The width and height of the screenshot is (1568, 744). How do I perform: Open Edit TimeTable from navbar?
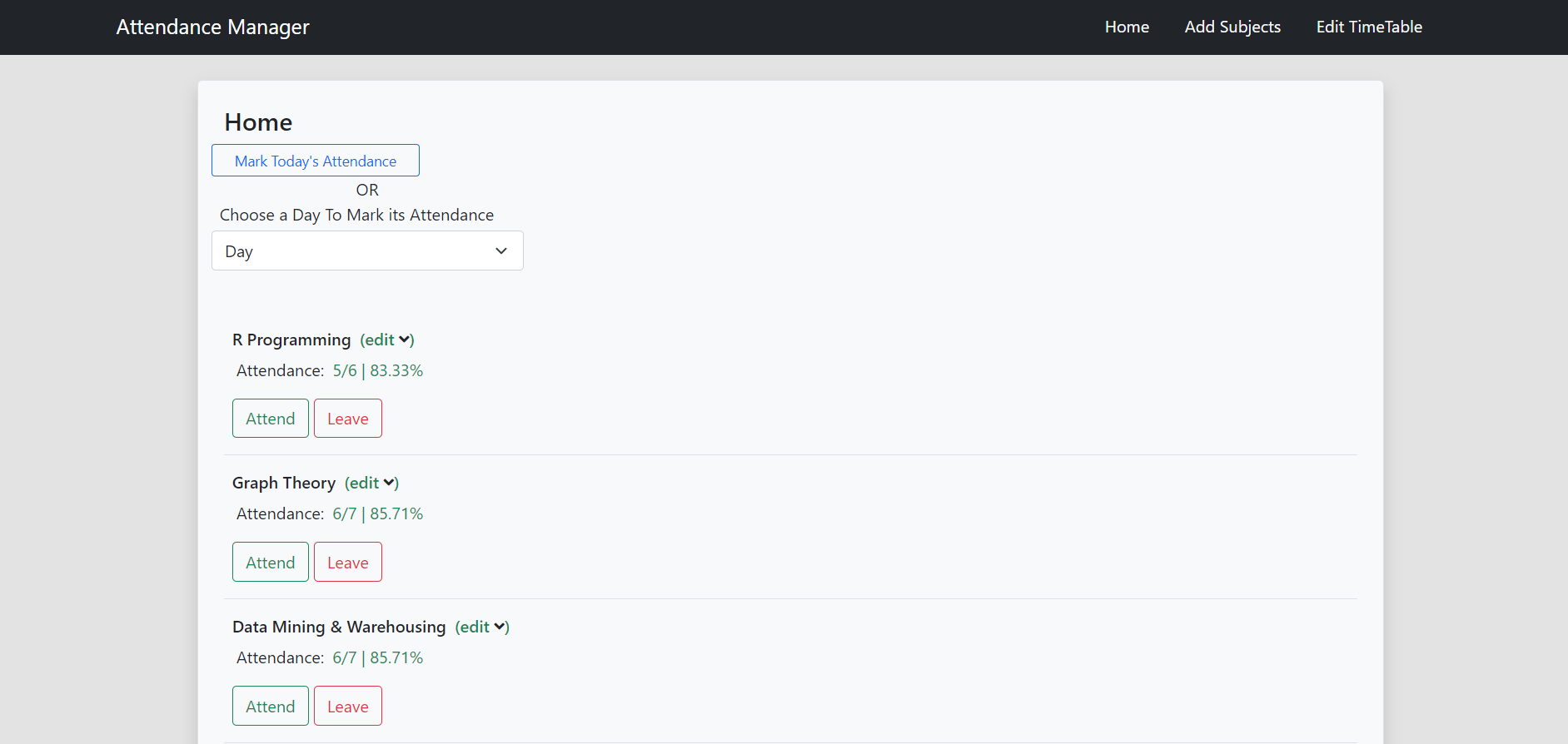pos(1369,27)
